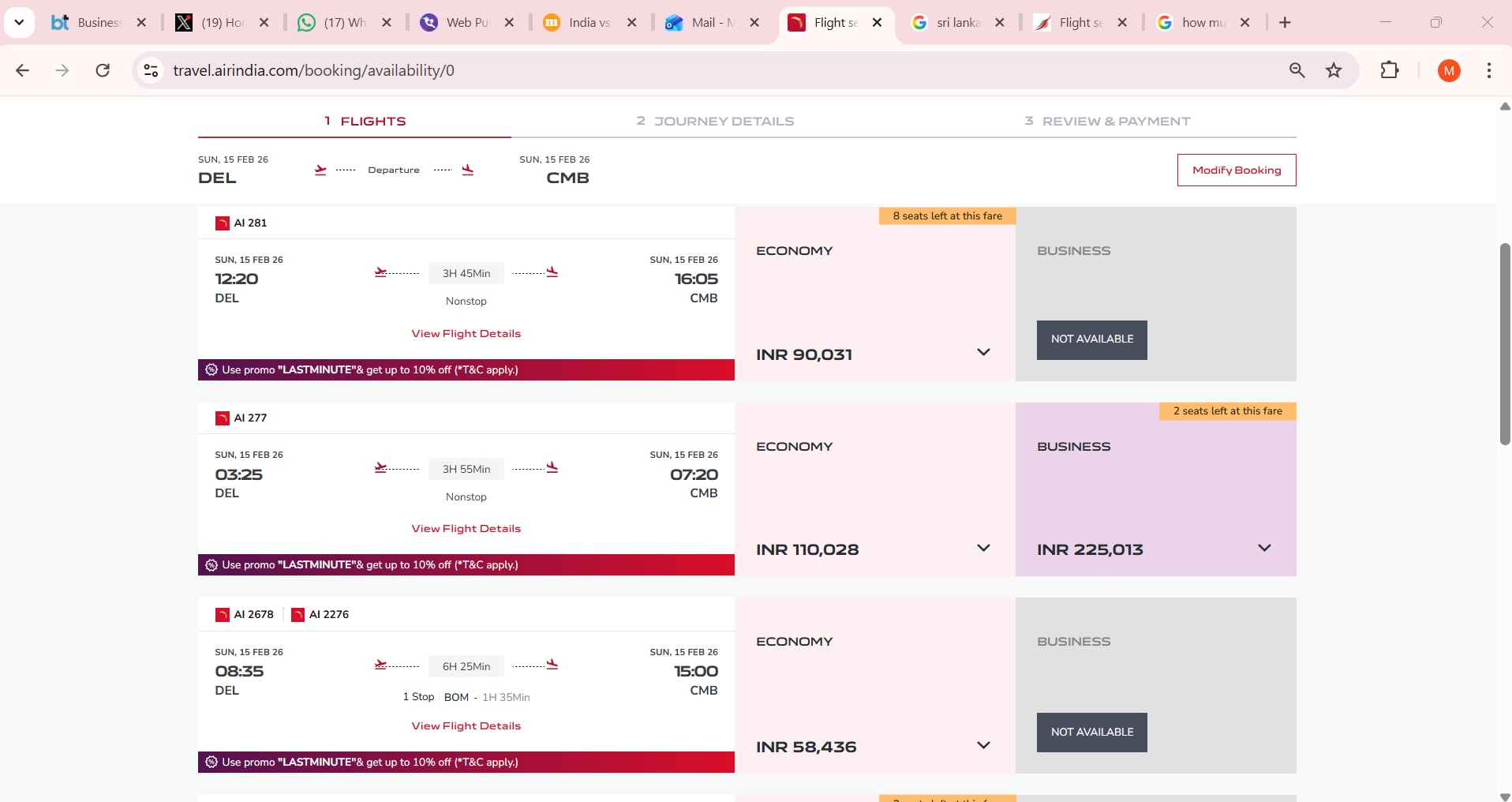The image size is (1512, 802).
Task: Switch to the India vs browser tab
Action: tap(580, 23)
